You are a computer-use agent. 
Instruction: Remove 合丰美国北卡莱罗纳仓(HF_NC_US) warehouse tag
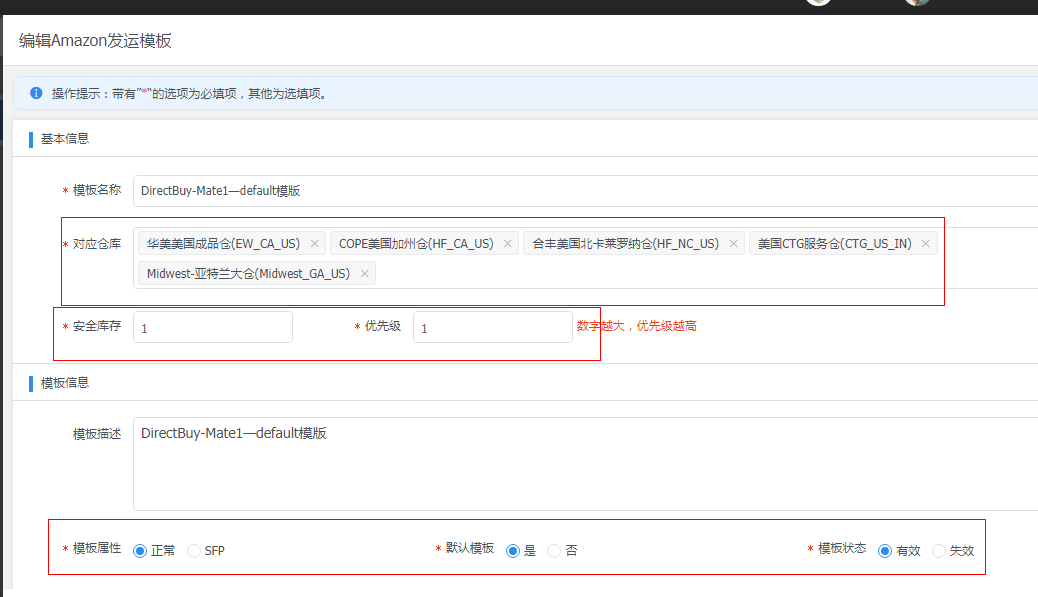(x=733, y=244)
